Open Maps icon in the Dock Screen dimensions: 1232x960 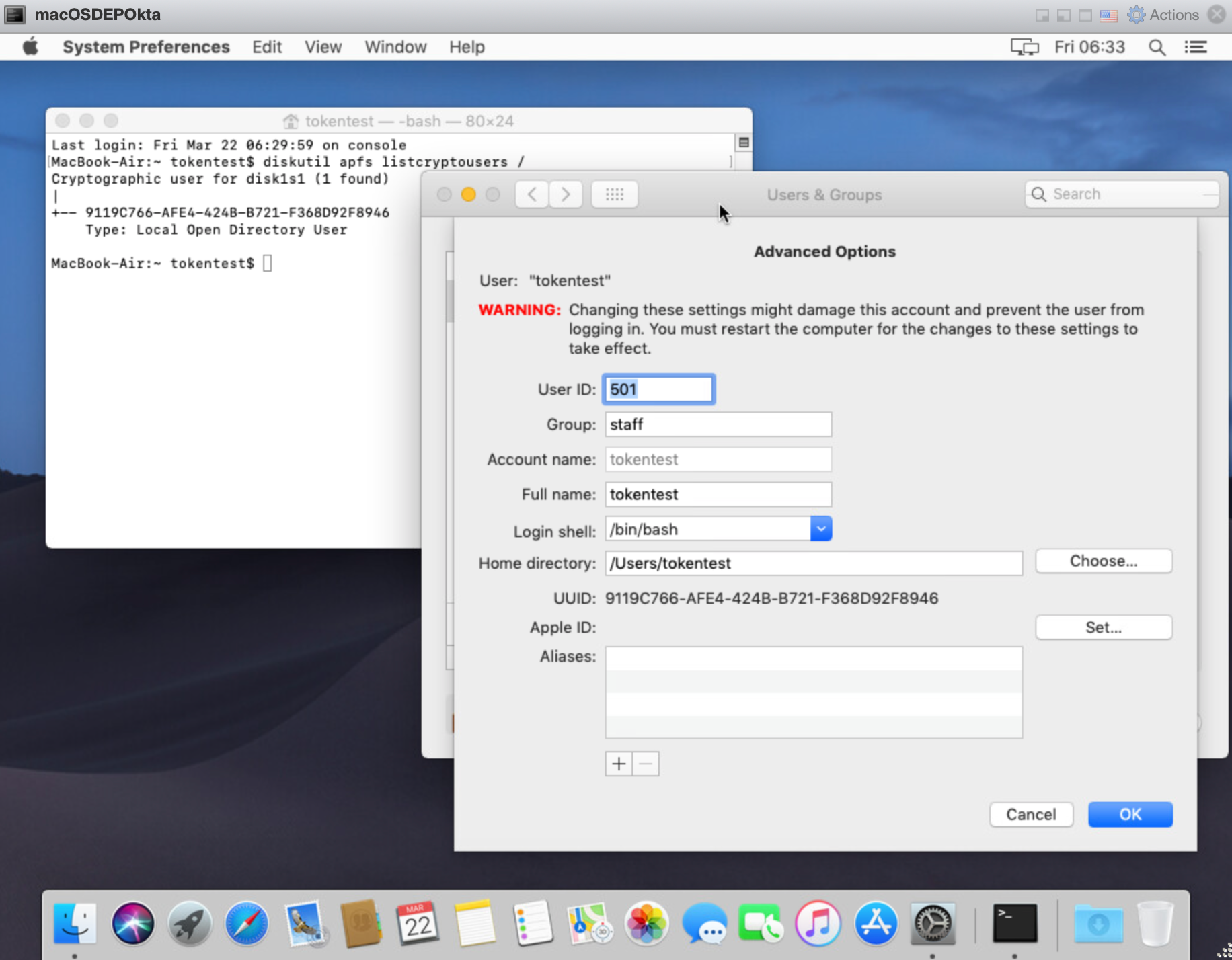tap(590, 923)
